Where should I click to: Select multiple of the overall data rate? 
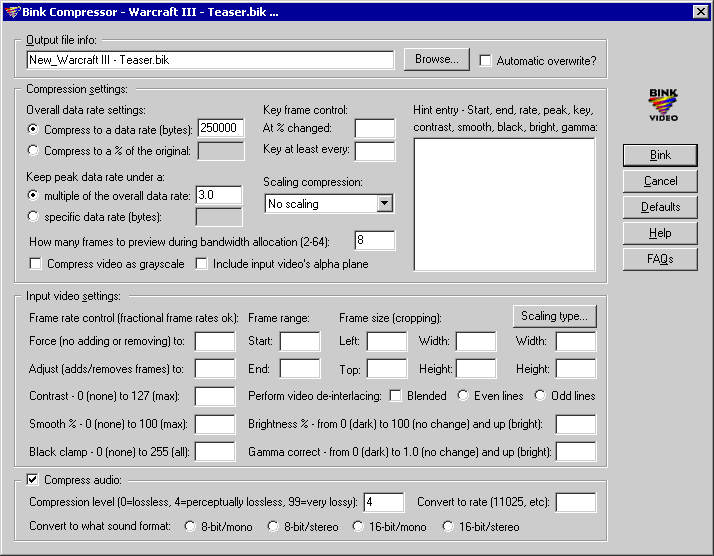pos(33,195)
